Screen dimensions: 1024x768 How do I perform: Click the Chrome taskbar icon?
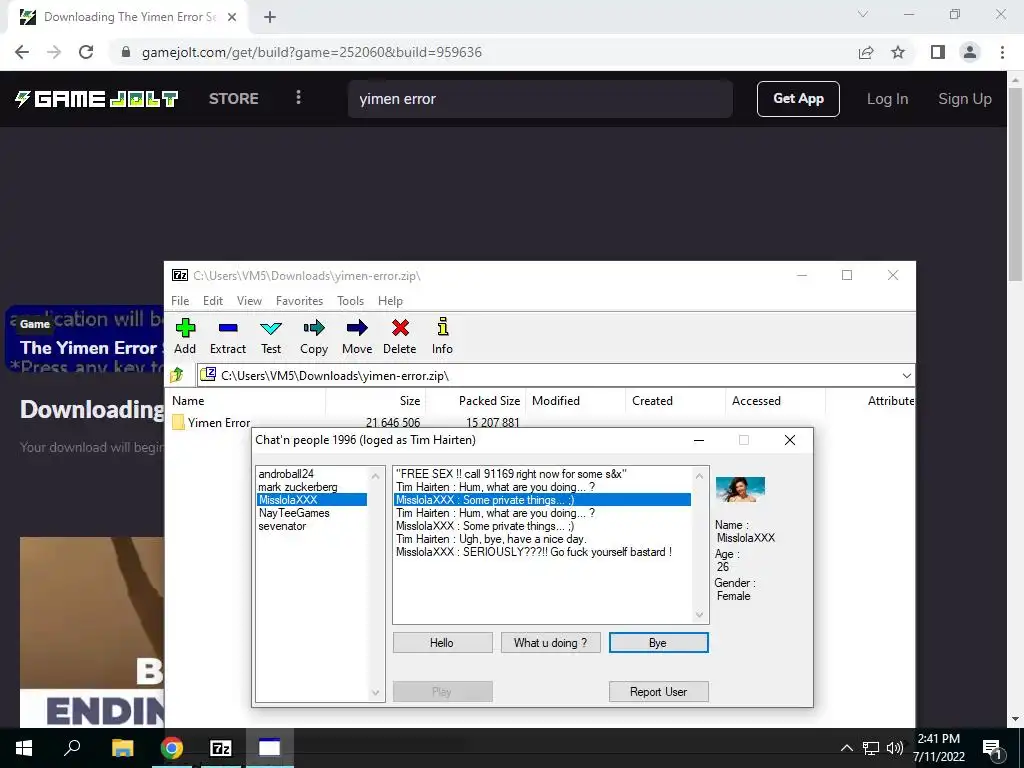(x=172, y=748)
